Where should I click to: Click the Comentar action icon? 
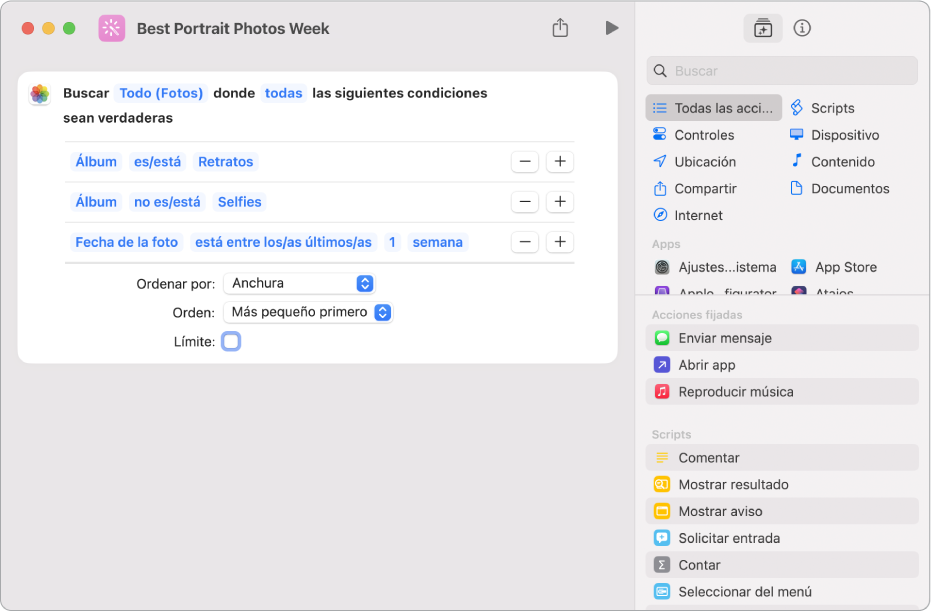pos(662,458)
